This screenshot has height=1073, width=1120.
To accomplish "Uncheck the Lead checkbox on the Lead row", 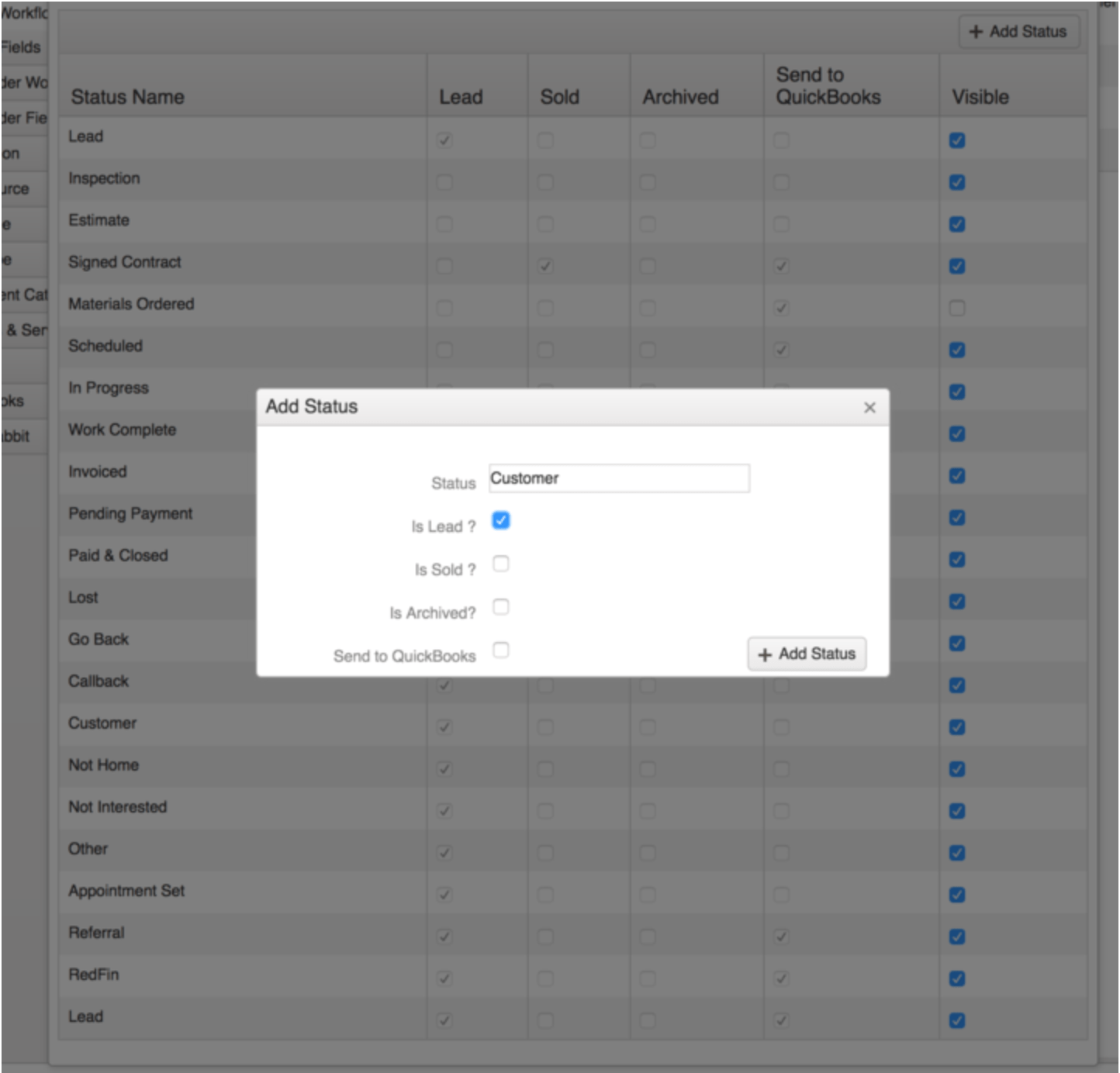I will pos(443,141).
